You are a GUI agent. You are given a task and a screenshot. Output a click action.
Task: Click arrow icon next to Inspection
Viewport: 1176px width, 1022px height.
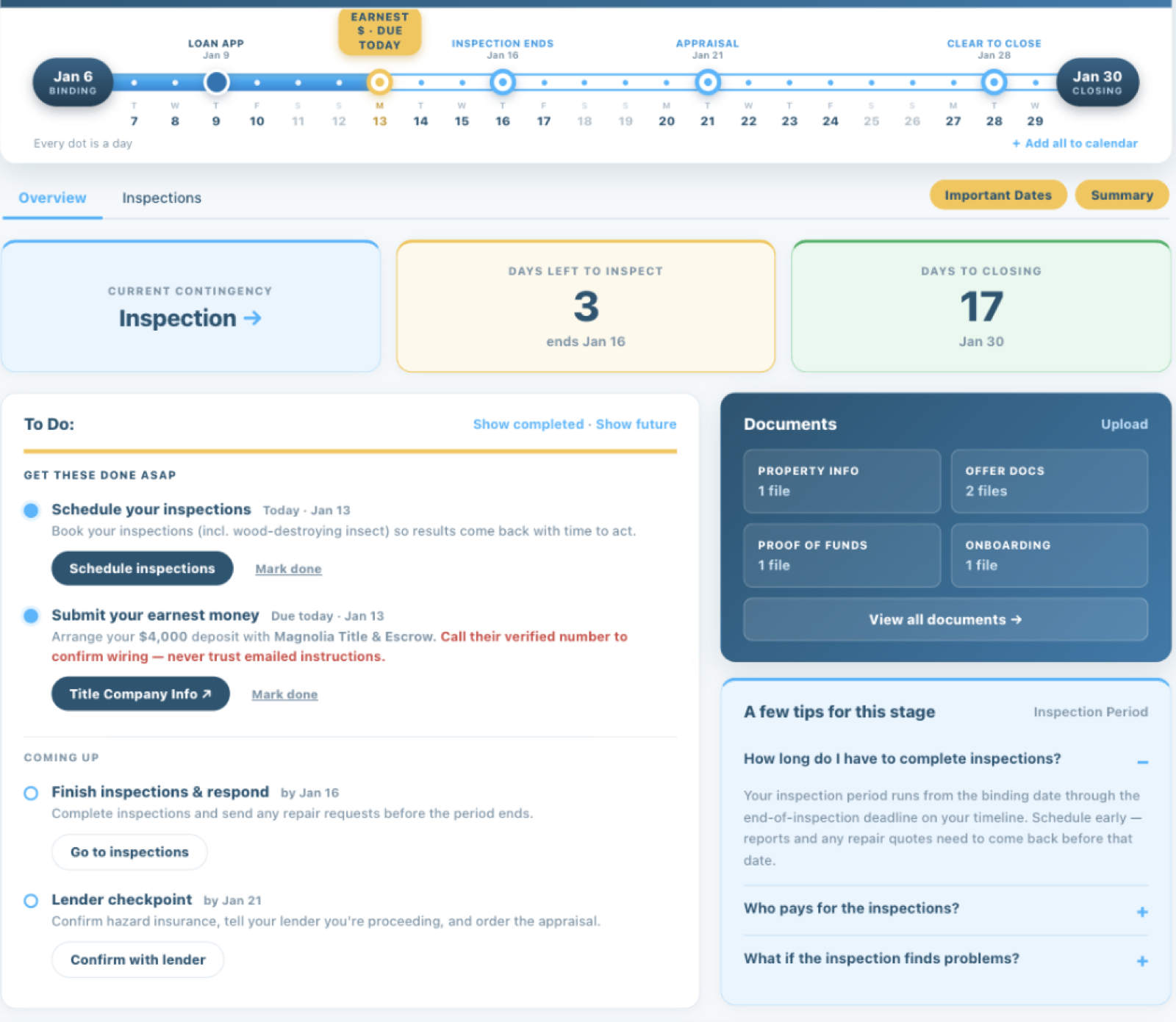click(x=253, y=318)
